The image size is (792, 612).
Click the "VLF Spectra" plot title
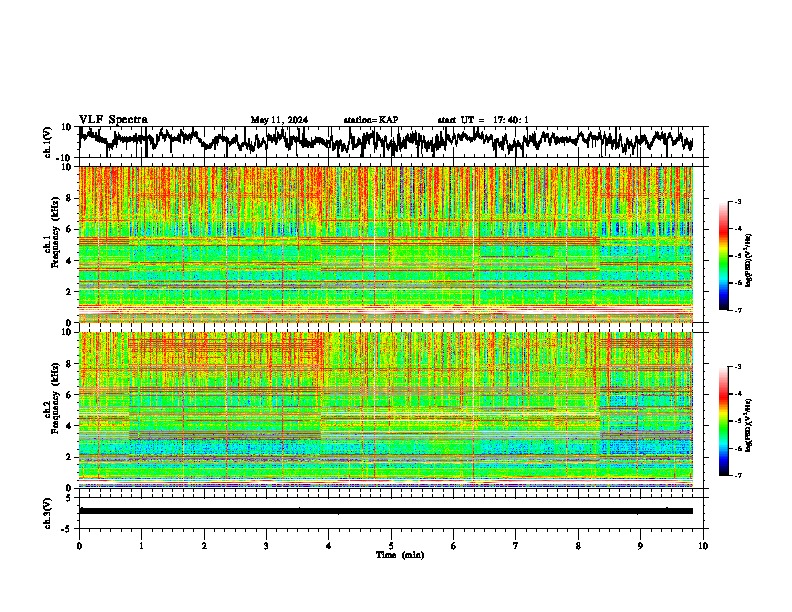113,120
